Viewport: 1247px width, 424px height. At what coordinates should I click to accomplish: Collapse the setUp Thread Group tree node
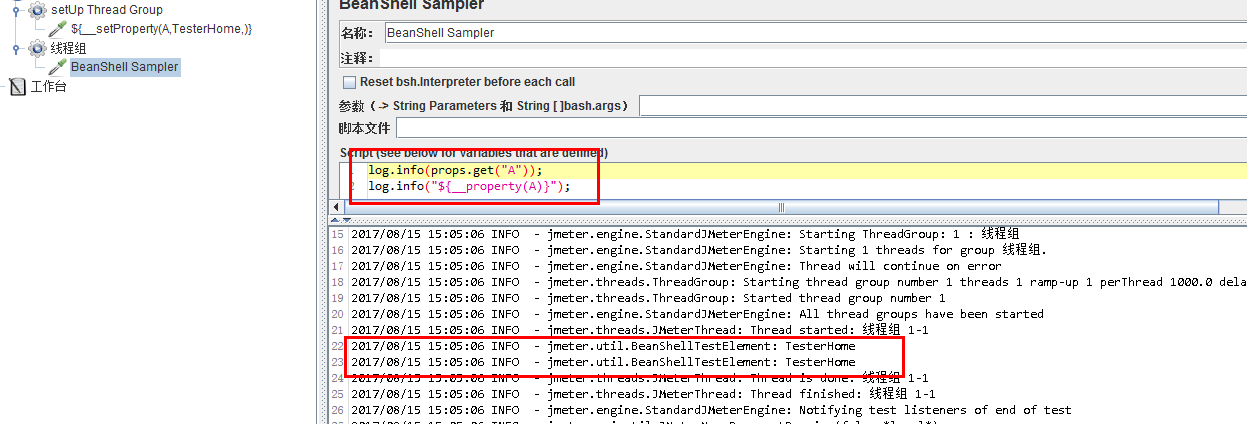pos(17,10)
